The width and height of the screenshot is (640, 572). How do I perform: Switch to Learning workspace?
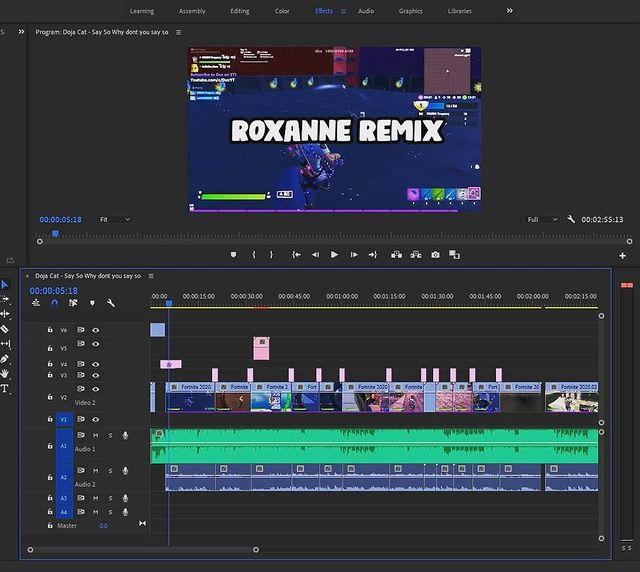(x=142, y=11)
